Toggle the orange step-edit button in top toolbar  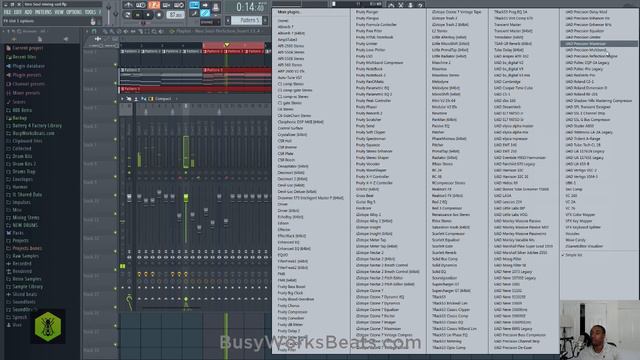click(154, 5)
